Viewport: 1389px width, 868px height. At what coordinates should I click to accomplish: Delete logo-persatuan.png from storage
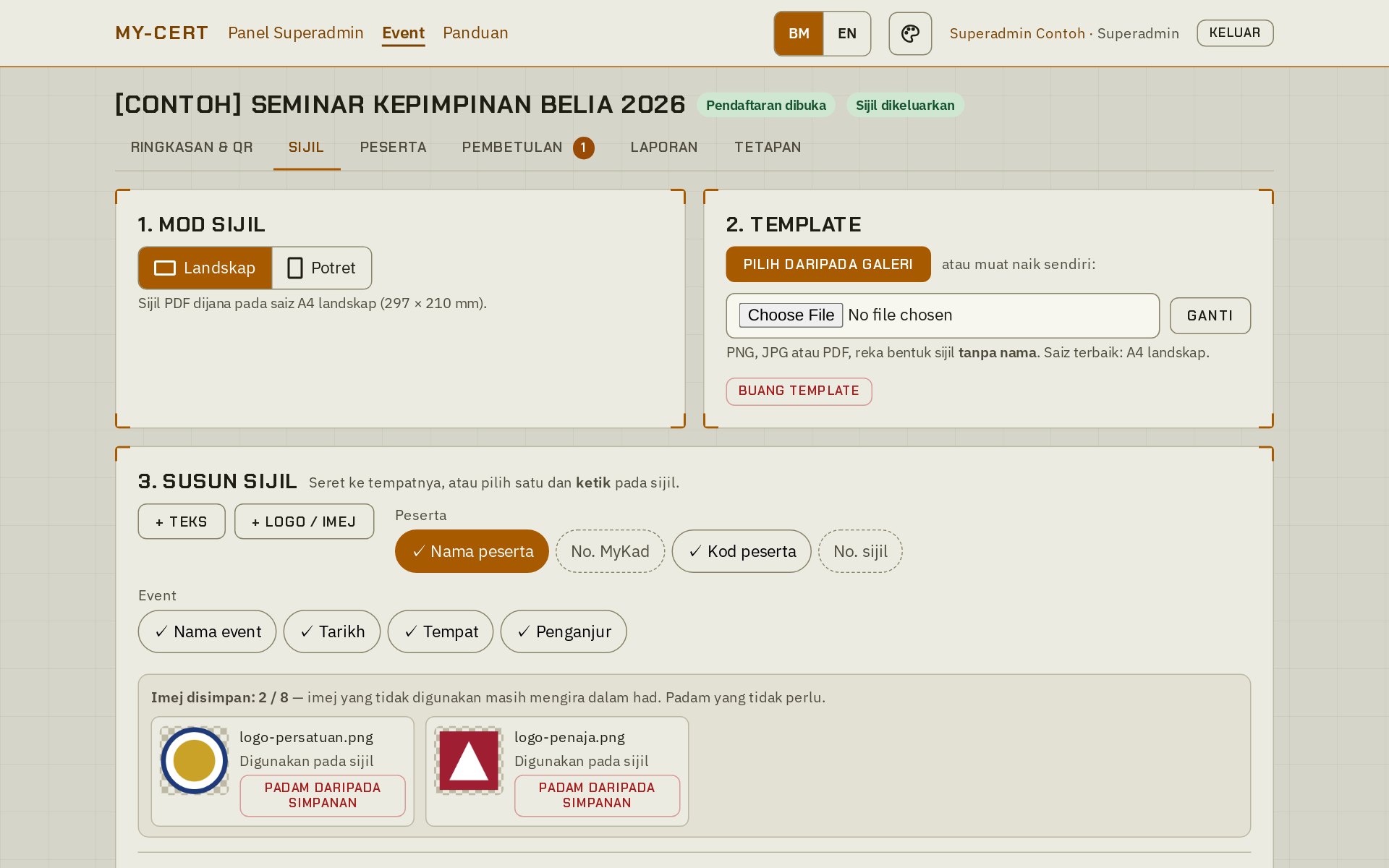point(323,796)
